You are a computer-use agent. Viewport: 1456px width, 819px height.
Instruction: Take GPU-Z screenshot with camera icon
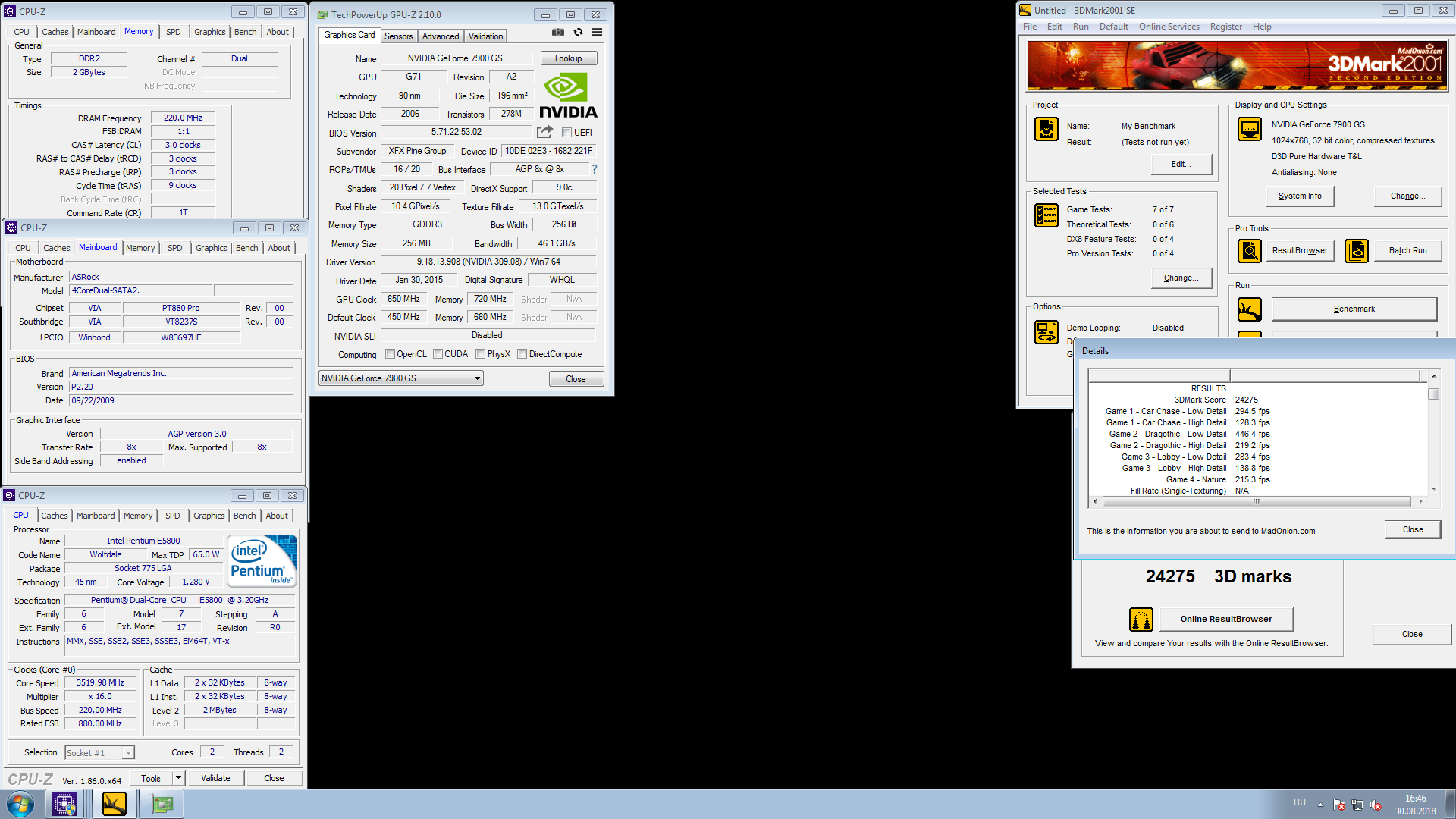(558, 33)
